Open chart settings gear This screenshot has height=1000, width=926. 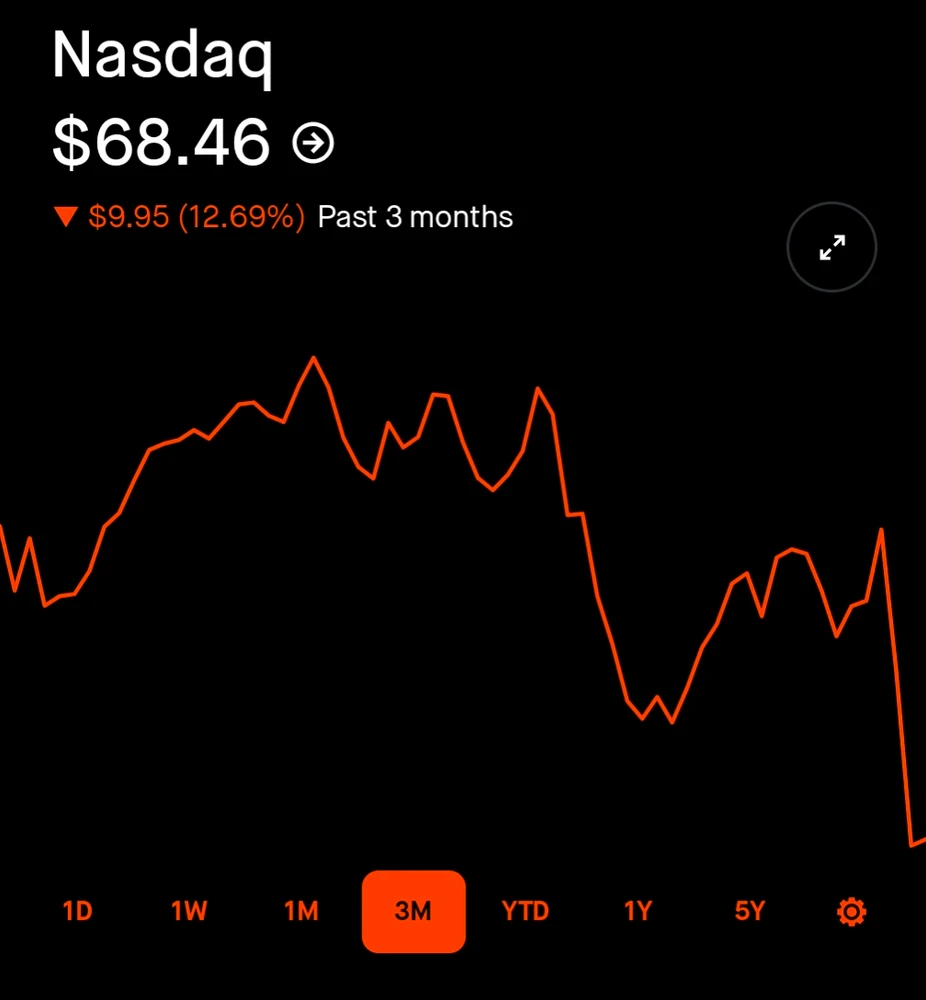[851, 912]
